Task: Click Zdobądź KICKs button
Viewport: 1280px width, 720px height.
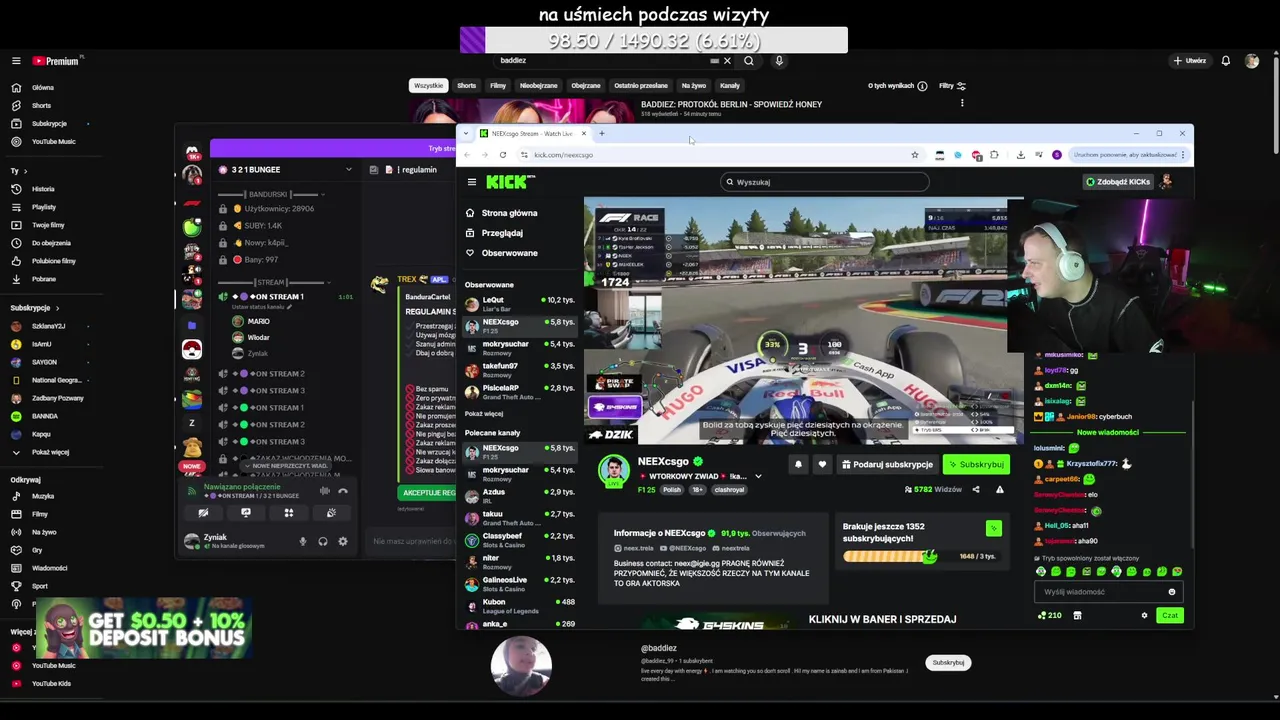Action: (x=1118, y=182)
